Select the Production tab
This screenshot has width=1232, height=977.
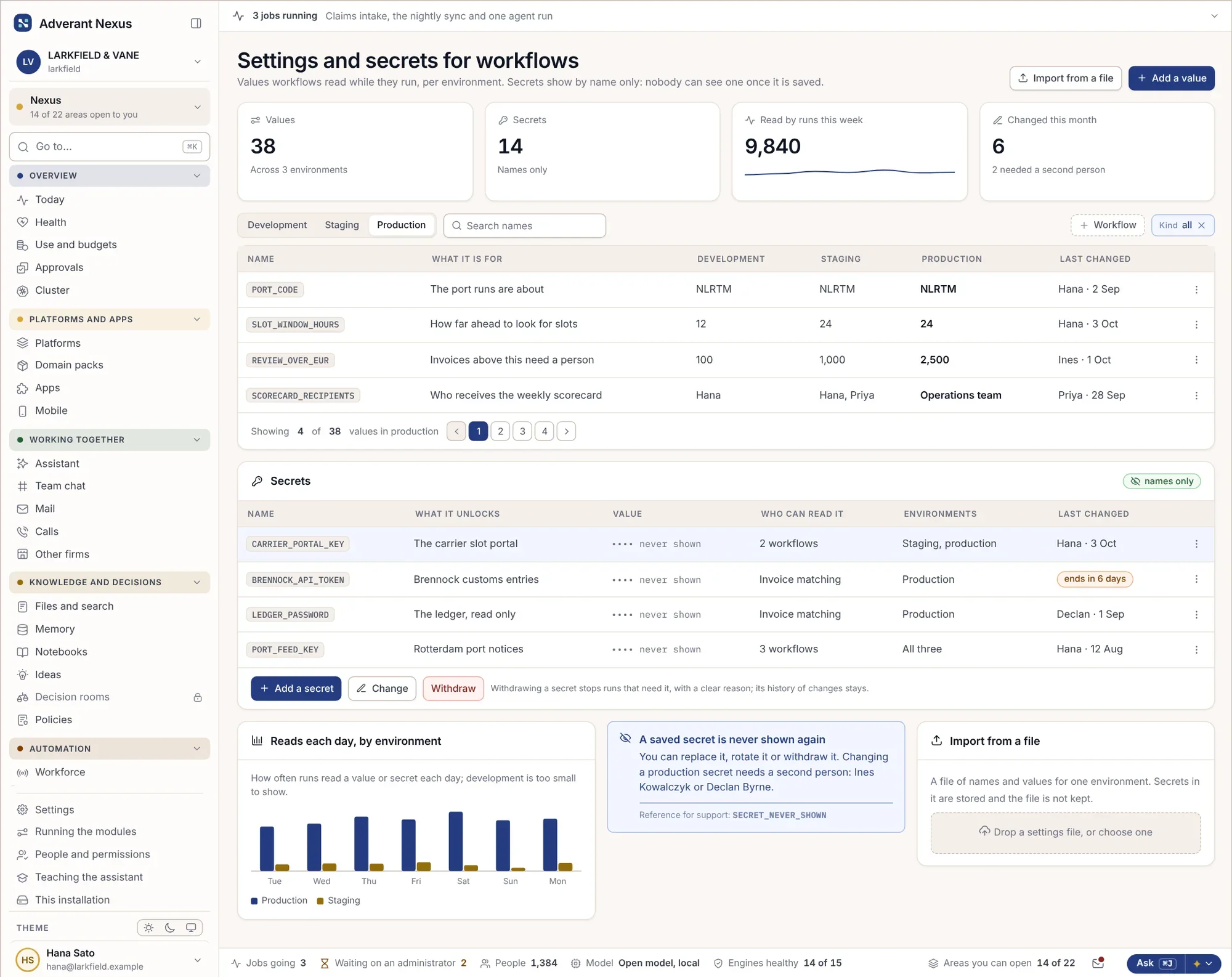point(401,225)
